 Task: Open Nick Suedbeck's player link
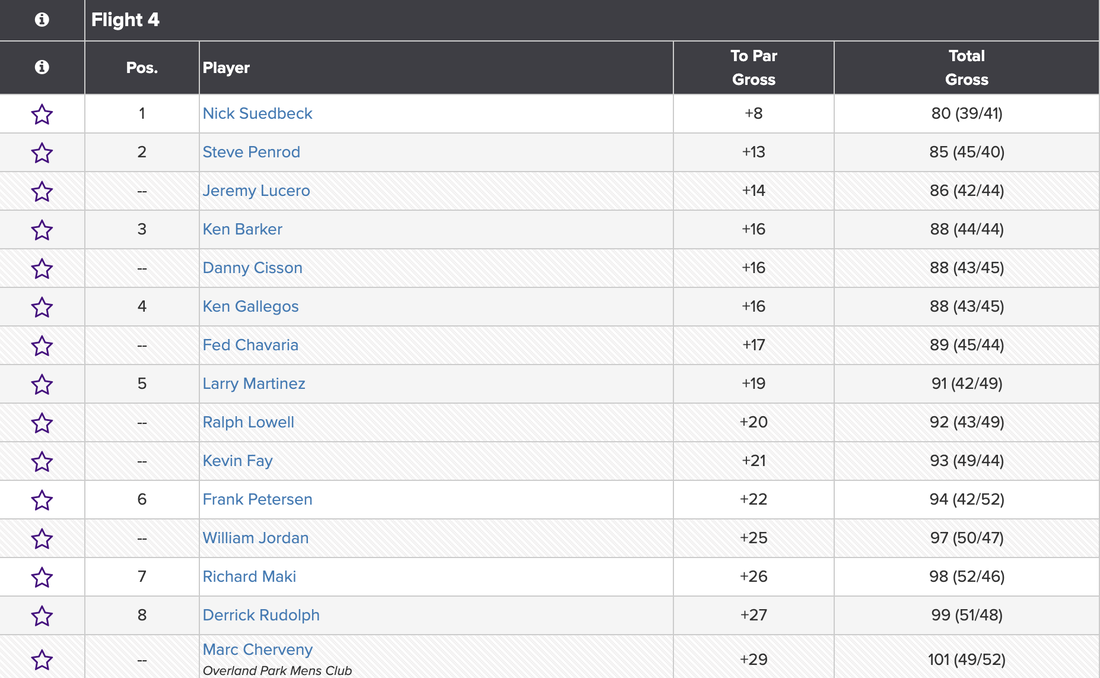pyautogui.click(x=257, y=114)
